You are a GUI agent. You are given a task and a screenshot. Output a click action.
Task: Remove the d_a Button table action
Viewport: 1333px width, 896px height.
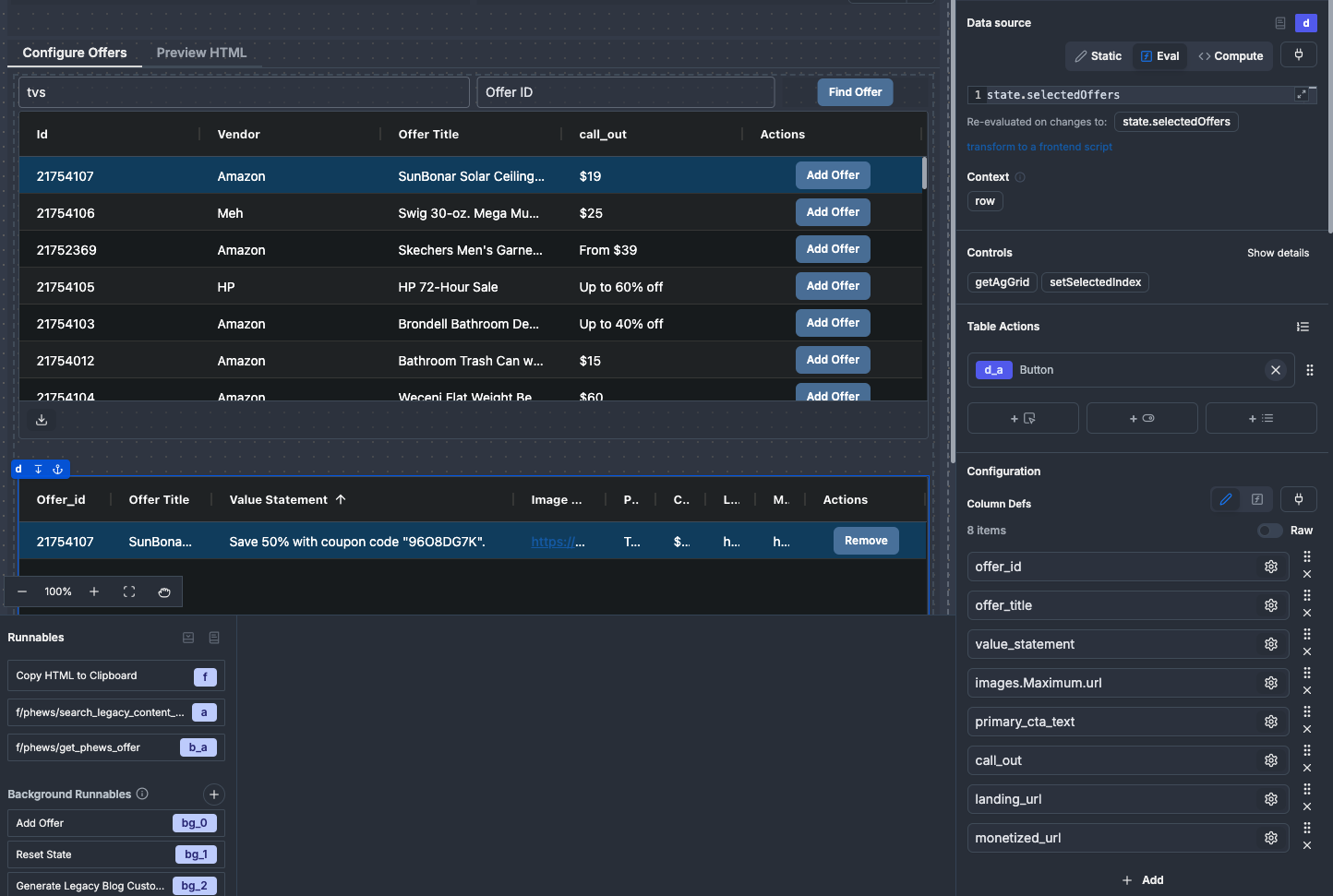point(1276,370)
